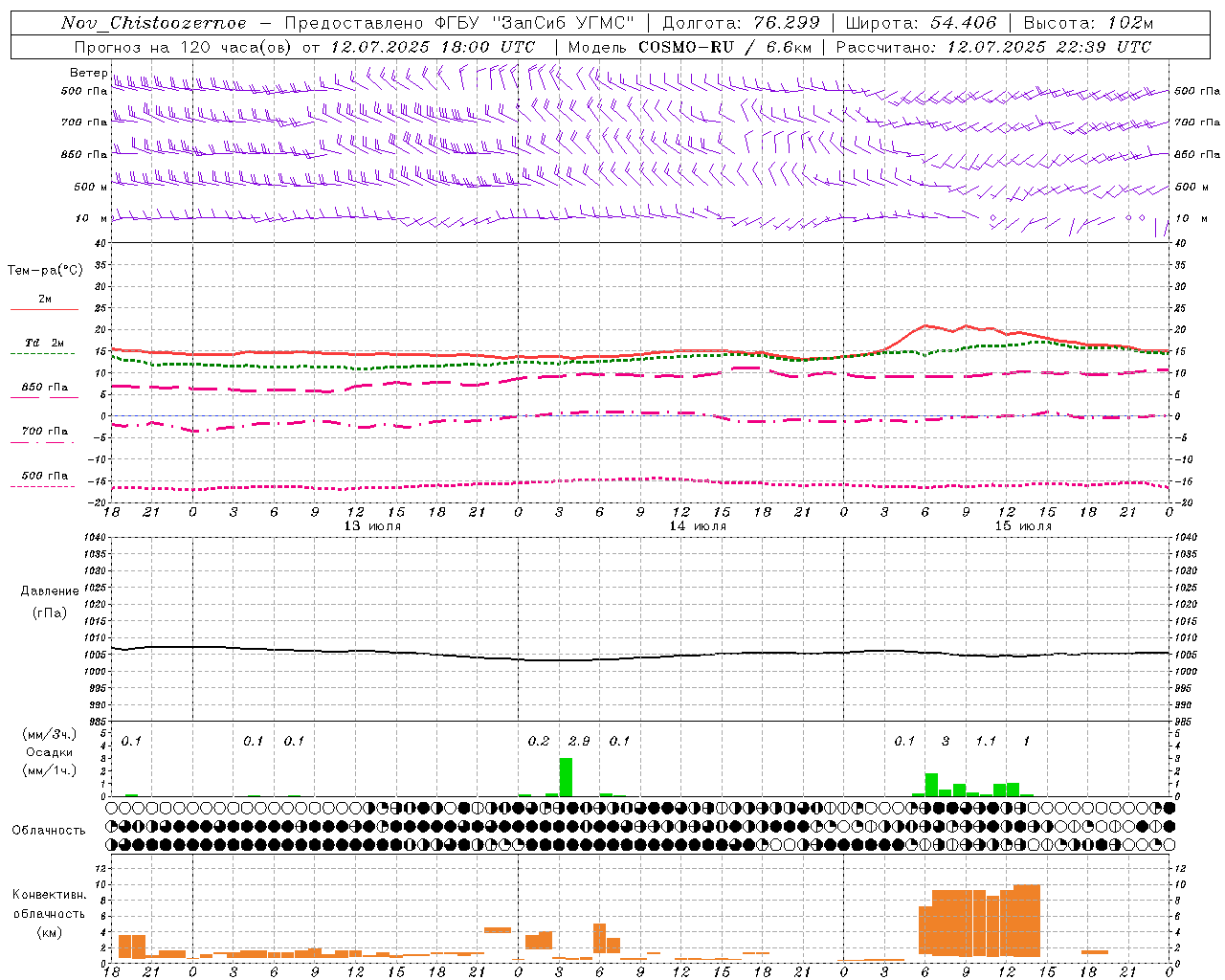The image size is (1225, 980).
Task: Click the "700 гПа" temperature legend entry
Action: (x=44, y=431)
